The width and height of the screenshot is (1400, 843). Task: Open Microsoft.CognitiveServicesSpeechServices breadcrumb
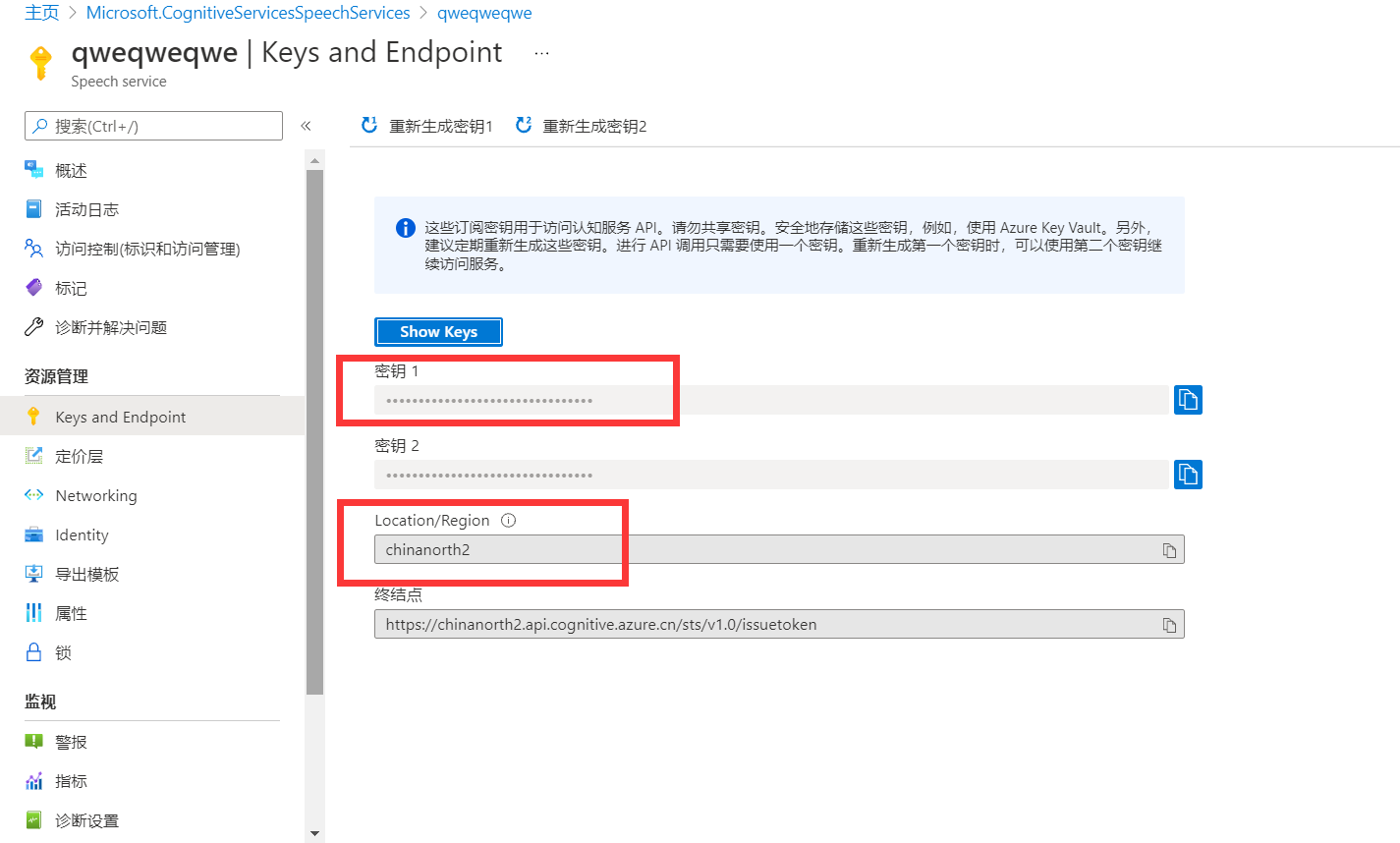(249, 13)
